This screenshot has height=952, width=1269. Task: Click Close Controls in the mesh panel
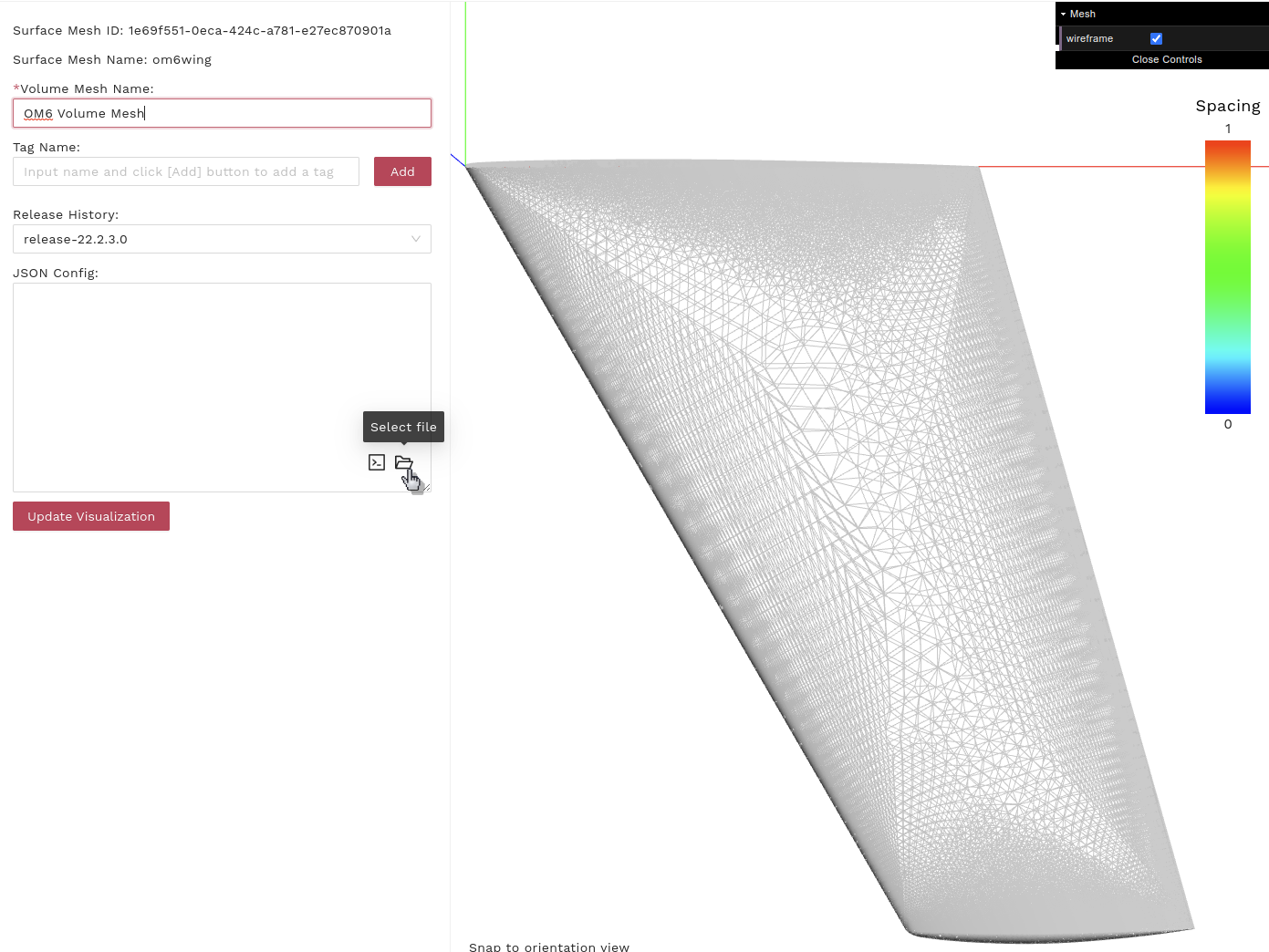click(1166, 59)
